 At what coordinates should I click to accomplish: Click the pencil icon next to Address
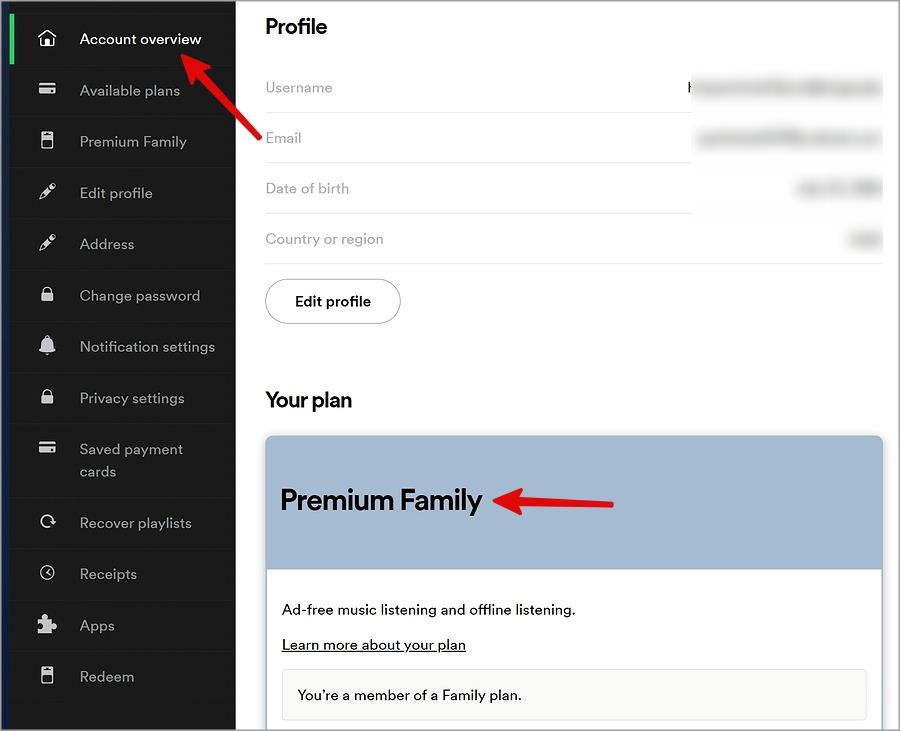[47, 243]
